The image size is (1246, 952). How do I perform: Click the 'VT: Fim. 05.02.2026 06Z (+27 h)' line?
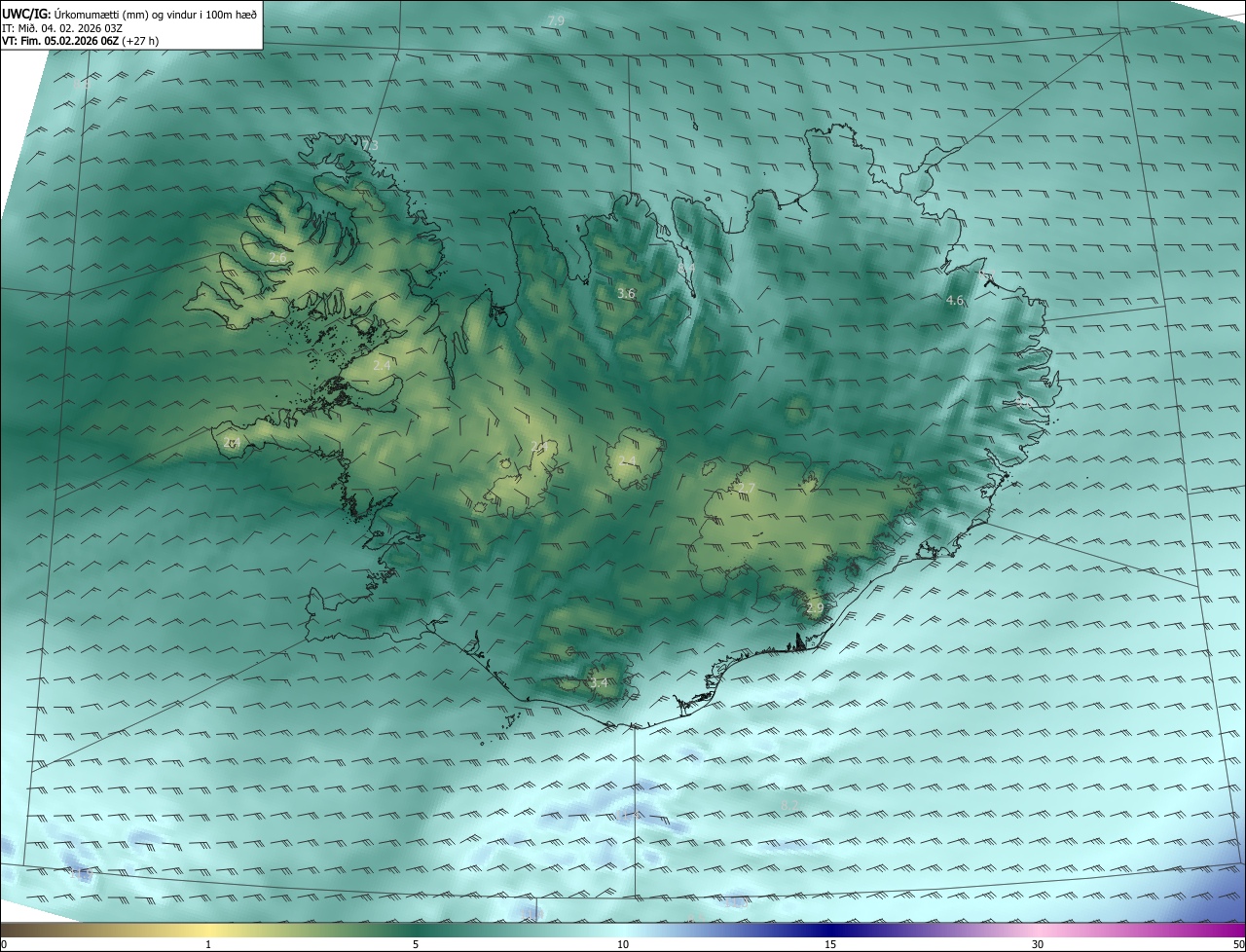[80, 41]
